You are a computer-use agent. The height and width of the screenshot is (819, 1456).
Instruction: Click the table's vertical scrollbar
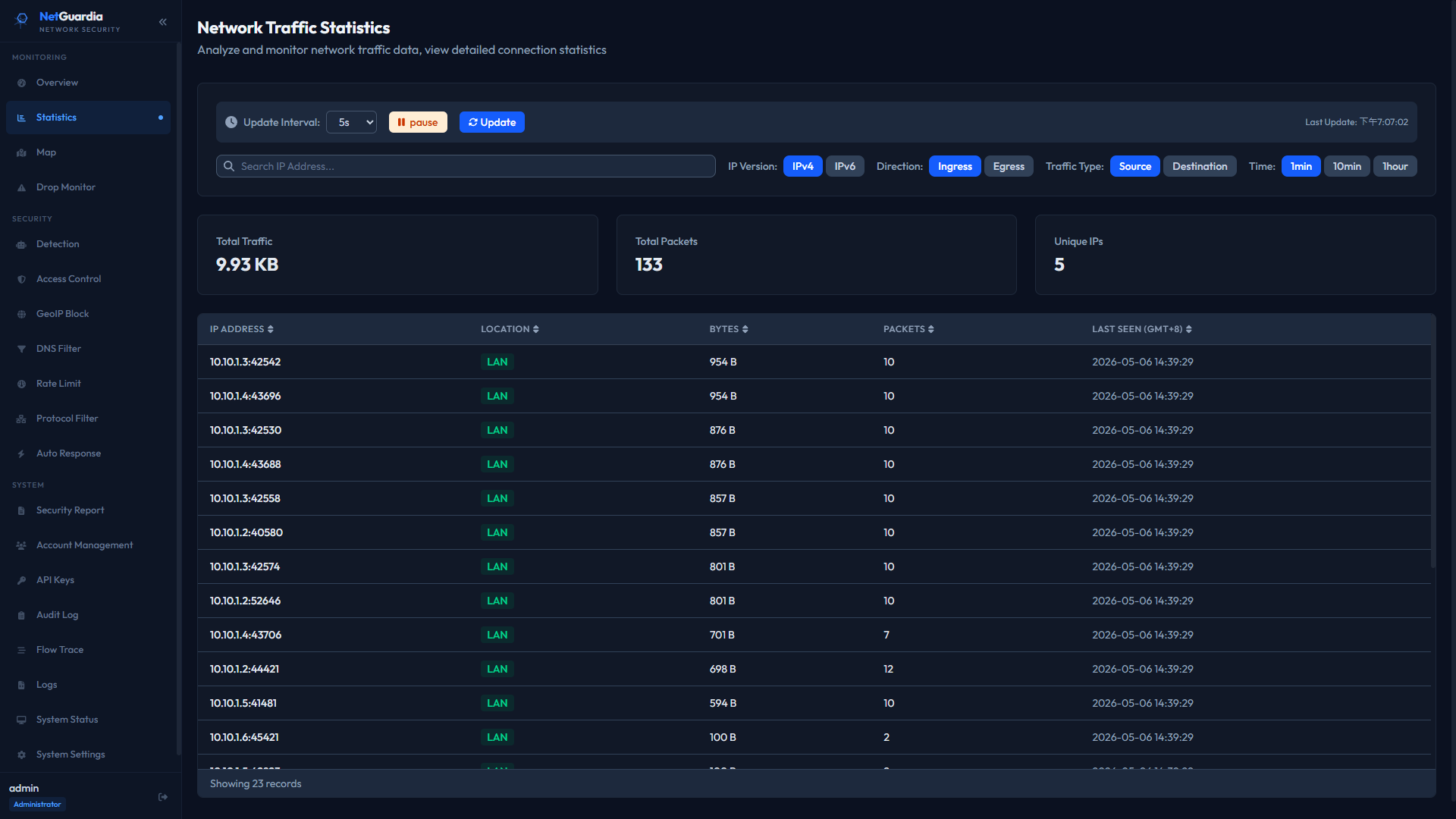tap(1432, 455)
